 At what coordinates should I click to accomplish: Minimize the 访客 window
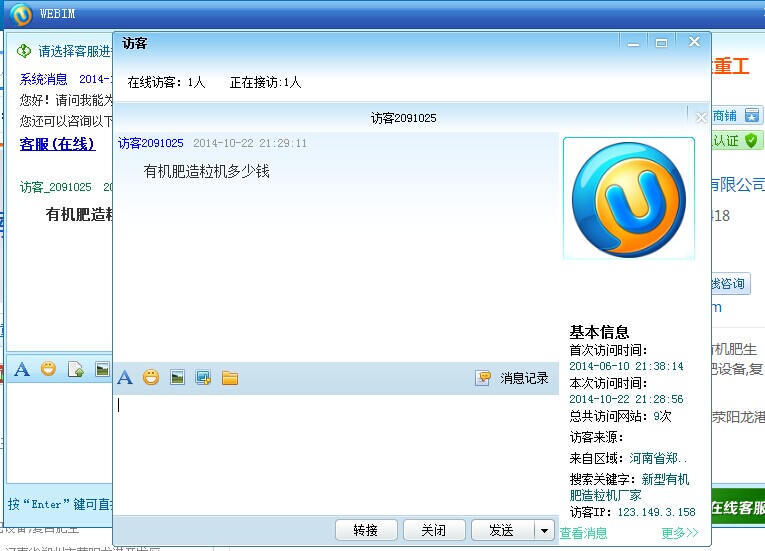coord(633,43)
